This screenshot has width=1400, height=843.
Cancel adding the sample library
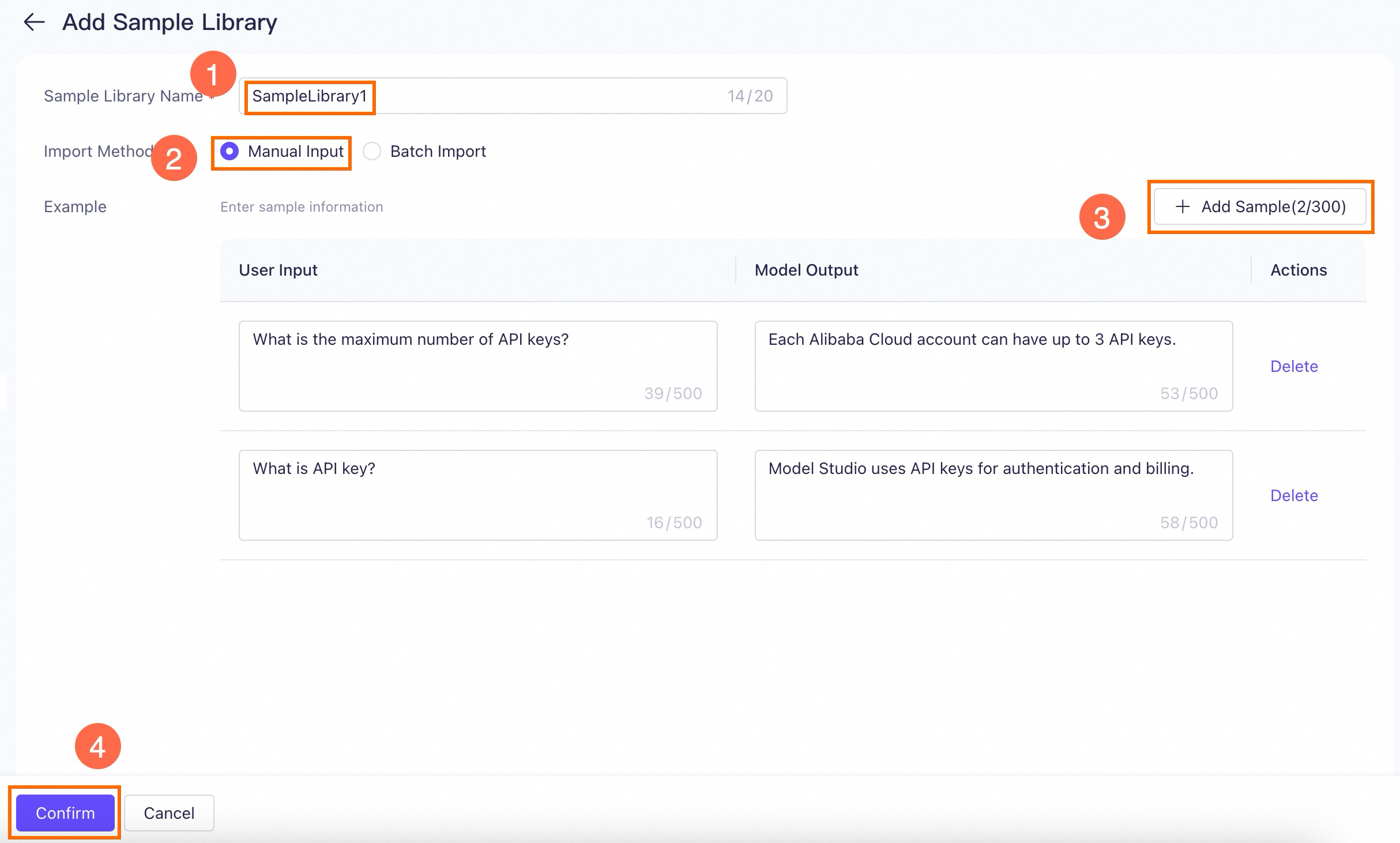click(x=169, y=813)
